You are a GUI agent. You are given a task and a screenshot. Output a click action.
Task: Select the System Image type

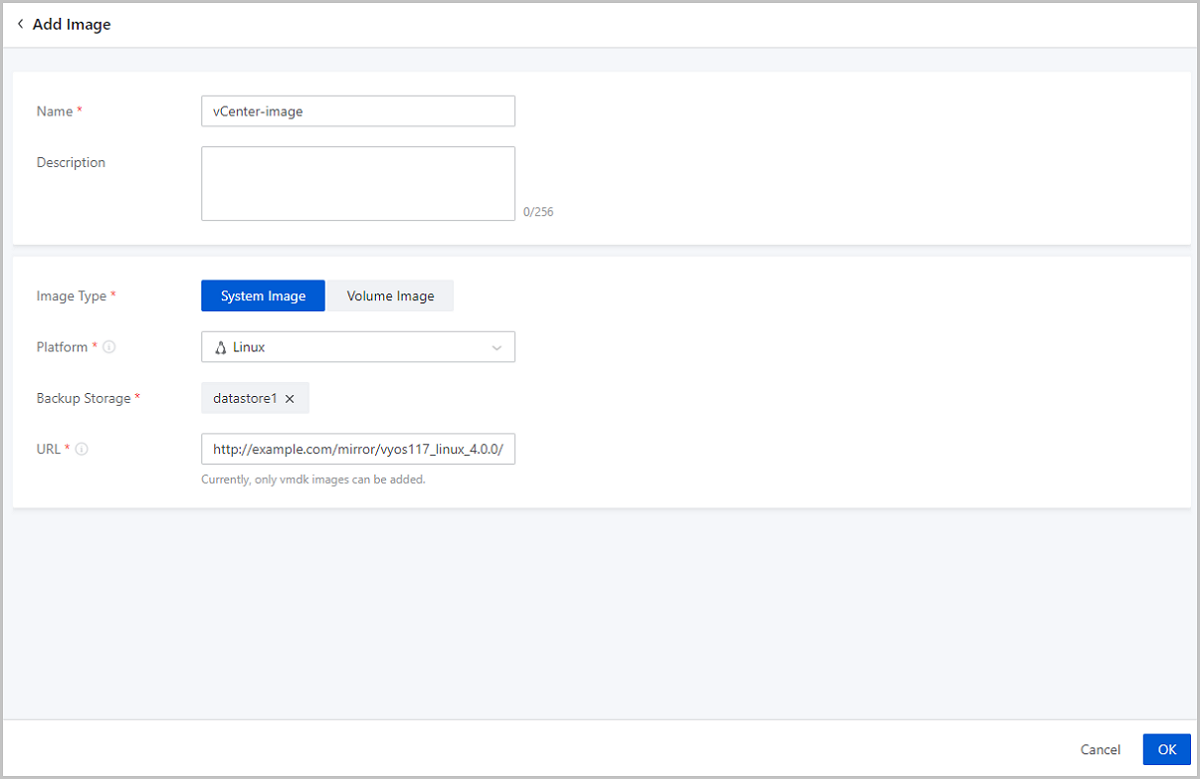tap(263, 296)
